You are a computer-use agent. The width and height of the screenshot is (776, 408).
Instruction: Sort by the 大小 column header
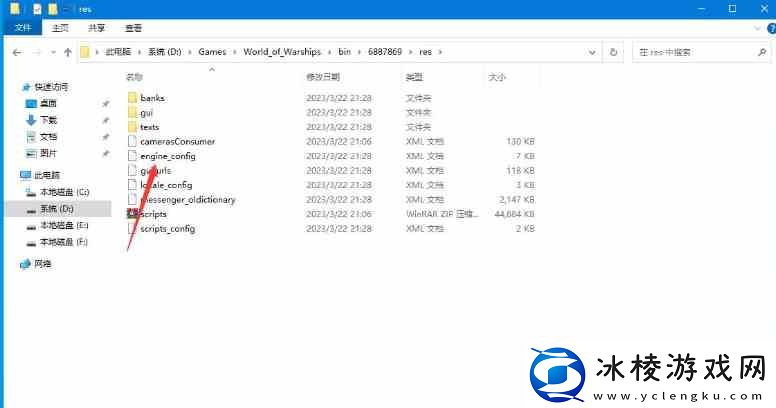497,77
